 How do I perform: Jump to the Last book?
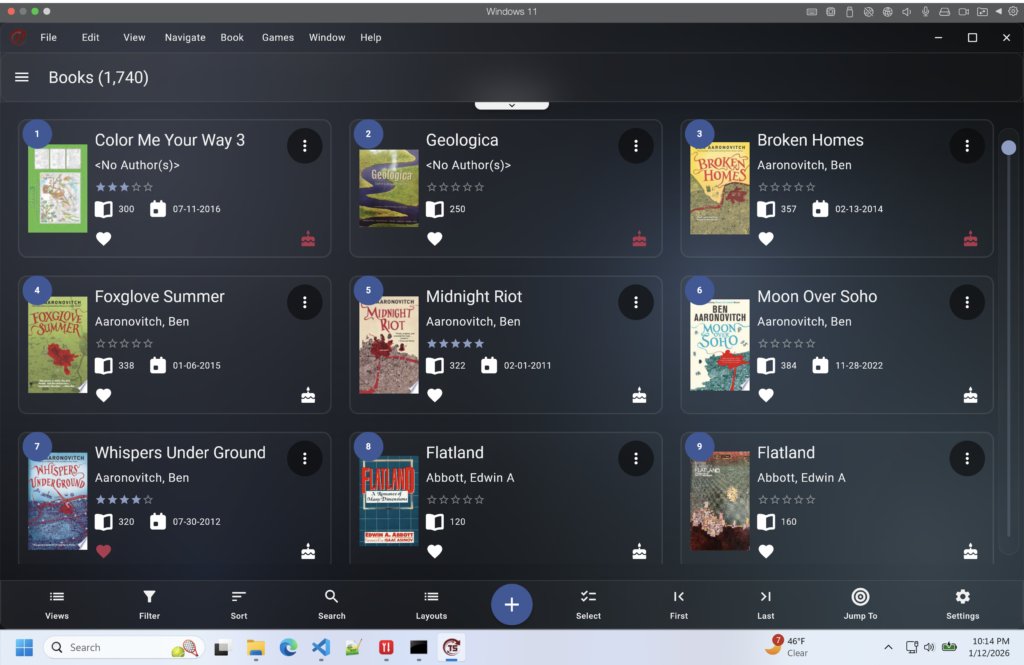766,604
